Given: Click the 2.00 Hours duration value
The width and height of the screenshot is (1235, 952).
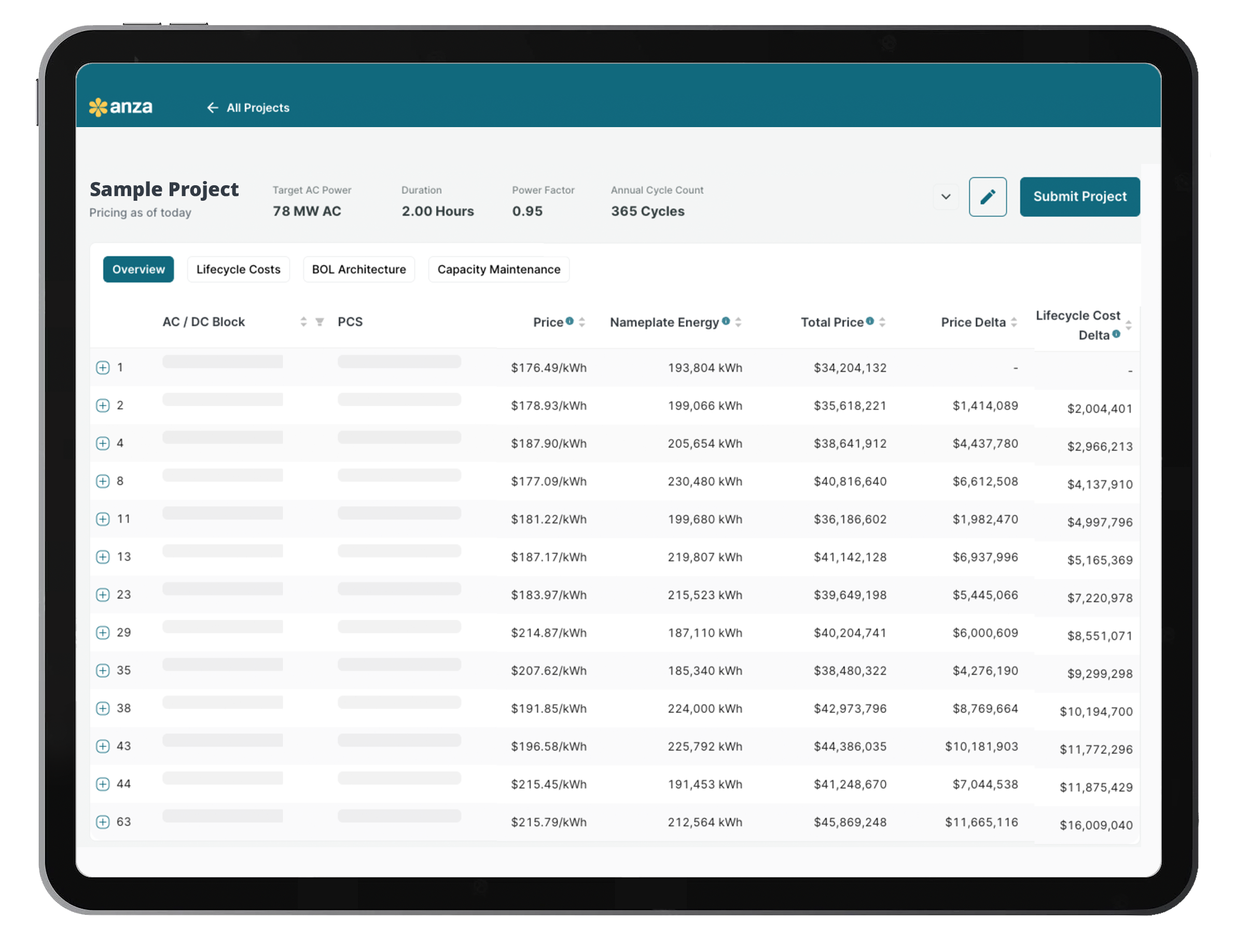Looking at the screenshot, I should click(x=438, y=211).
